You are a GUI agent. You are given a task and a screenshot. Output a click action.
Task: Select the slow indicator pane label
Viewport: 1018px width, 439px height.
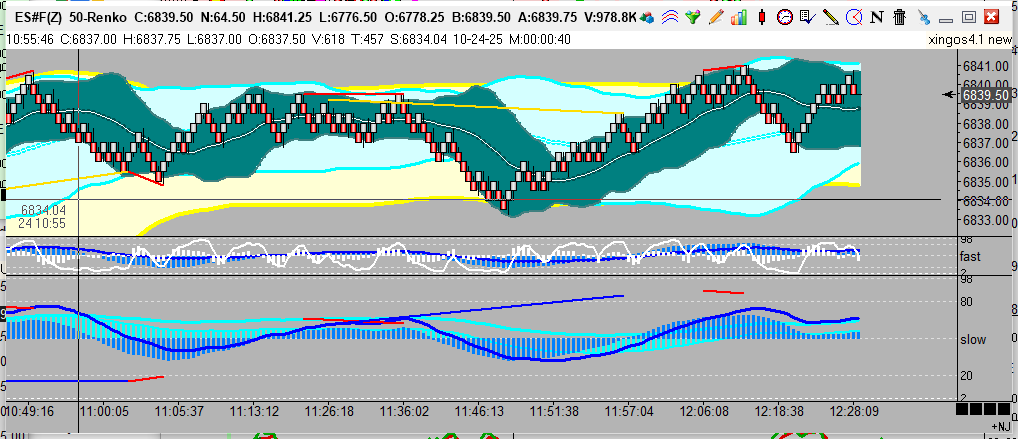click(x=972, y=339)
